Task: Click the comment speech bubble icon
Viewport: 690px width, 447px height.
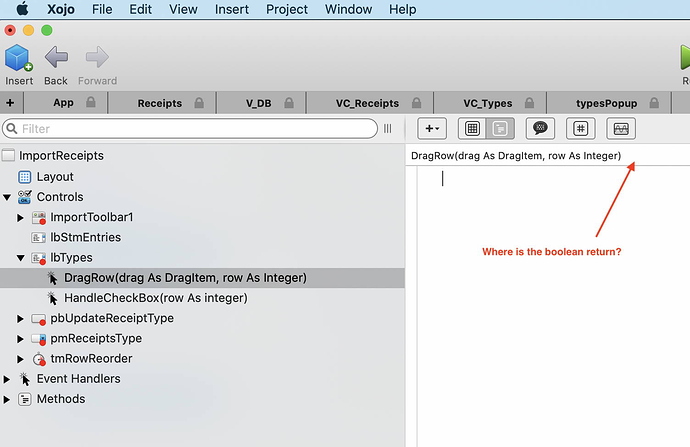Action: (x=540, y=128)
